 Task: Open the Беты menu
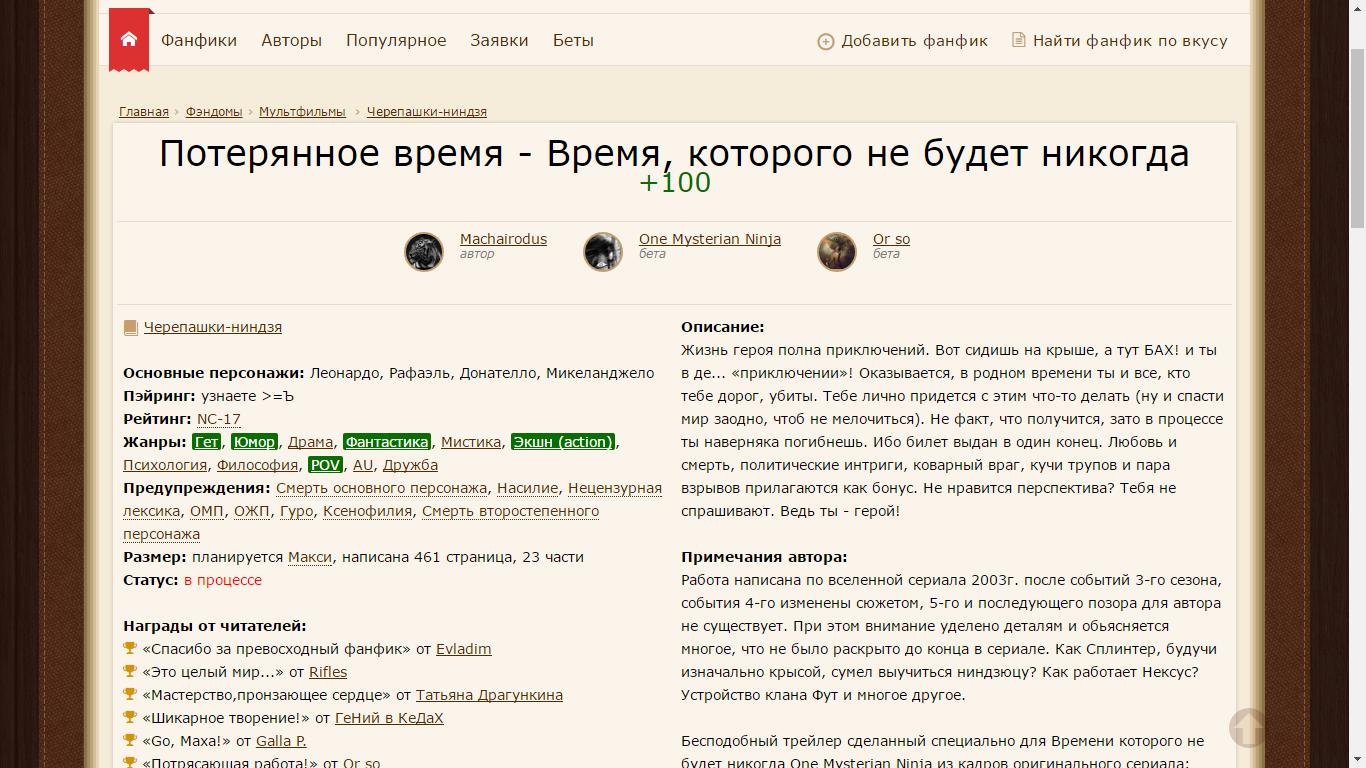coord(573,41)
